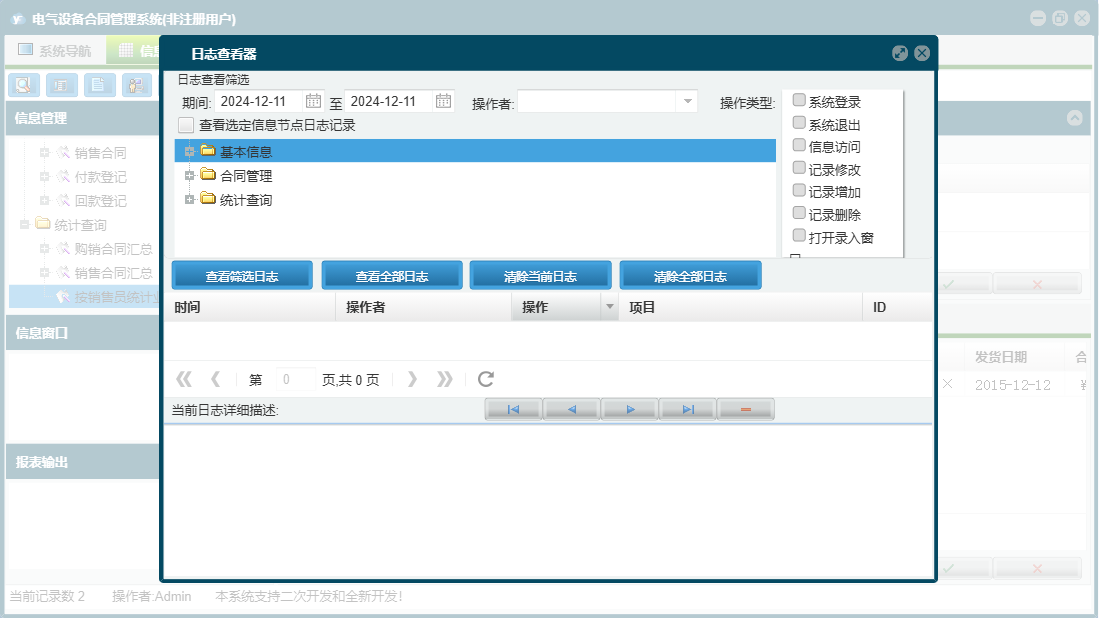
Task: Open the 信息管理 panel header
Action: coord(83,118)
